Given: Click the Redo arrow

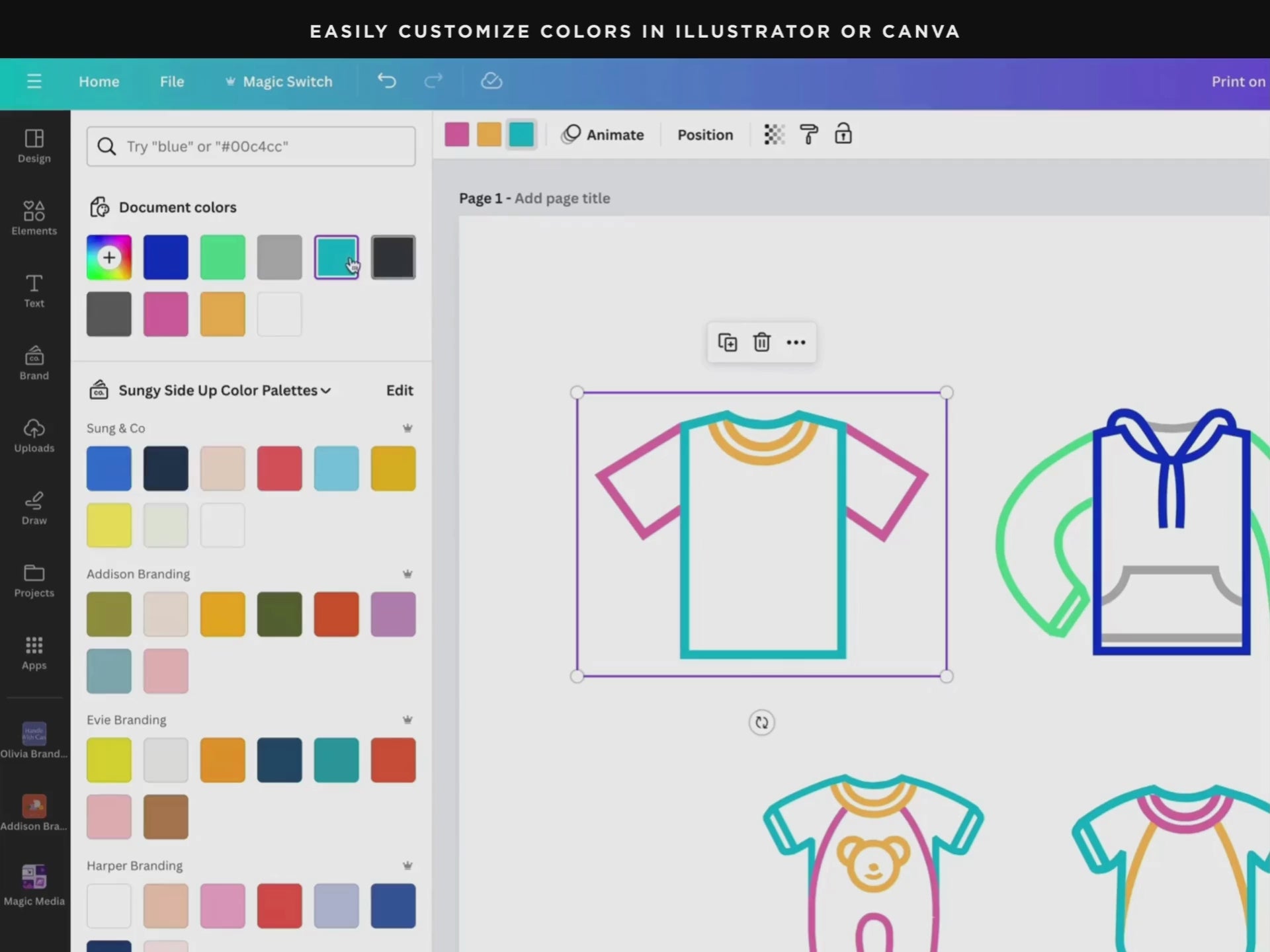Looking at the screenshot, I should [x=433, y=81].
